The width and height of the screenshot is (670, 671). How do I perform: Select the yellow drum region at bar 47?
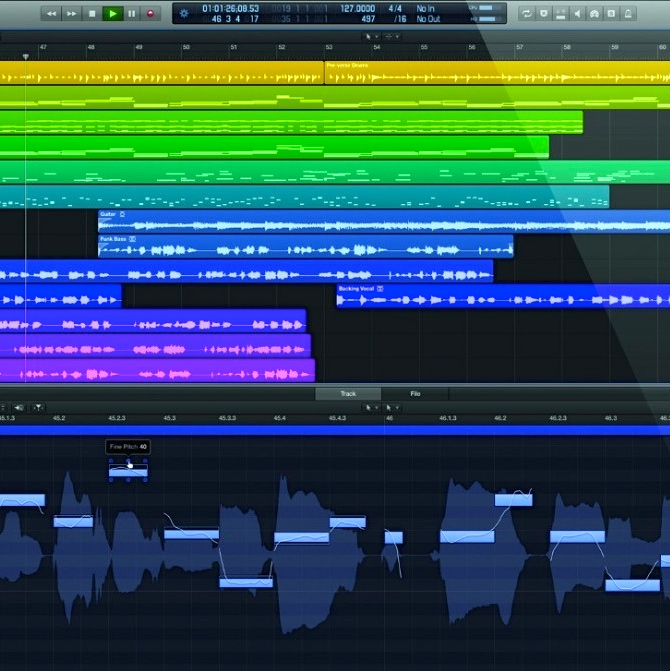[x=162, y=73]
